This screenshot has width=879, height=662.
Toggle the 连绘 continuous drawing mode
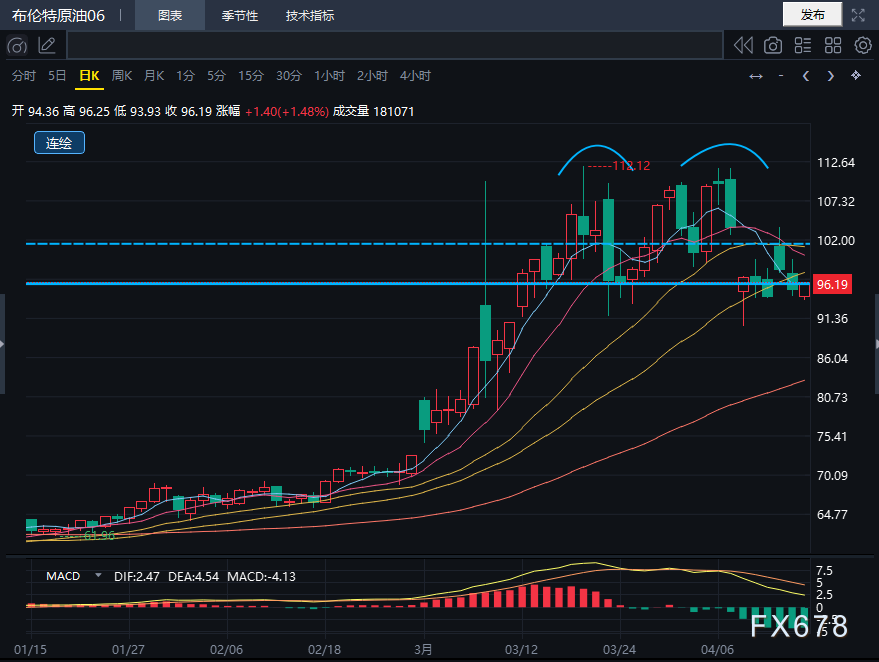pyautogui.click(x=58, y=143)
